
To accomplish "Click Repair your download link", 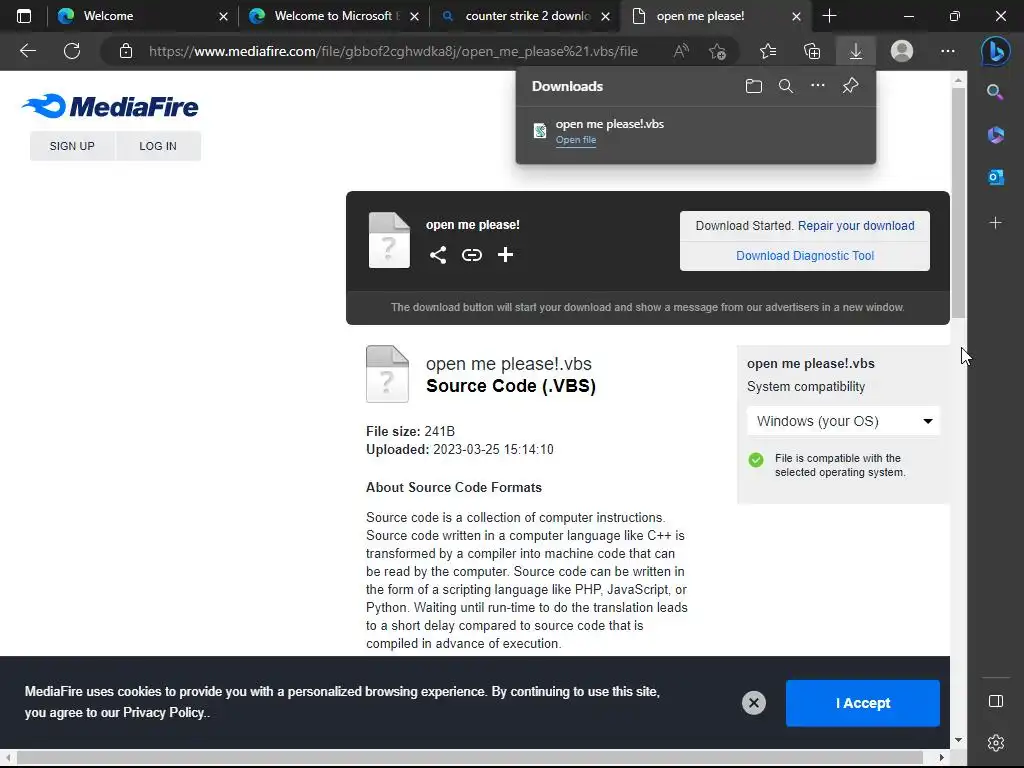I will tap(856, 225).
